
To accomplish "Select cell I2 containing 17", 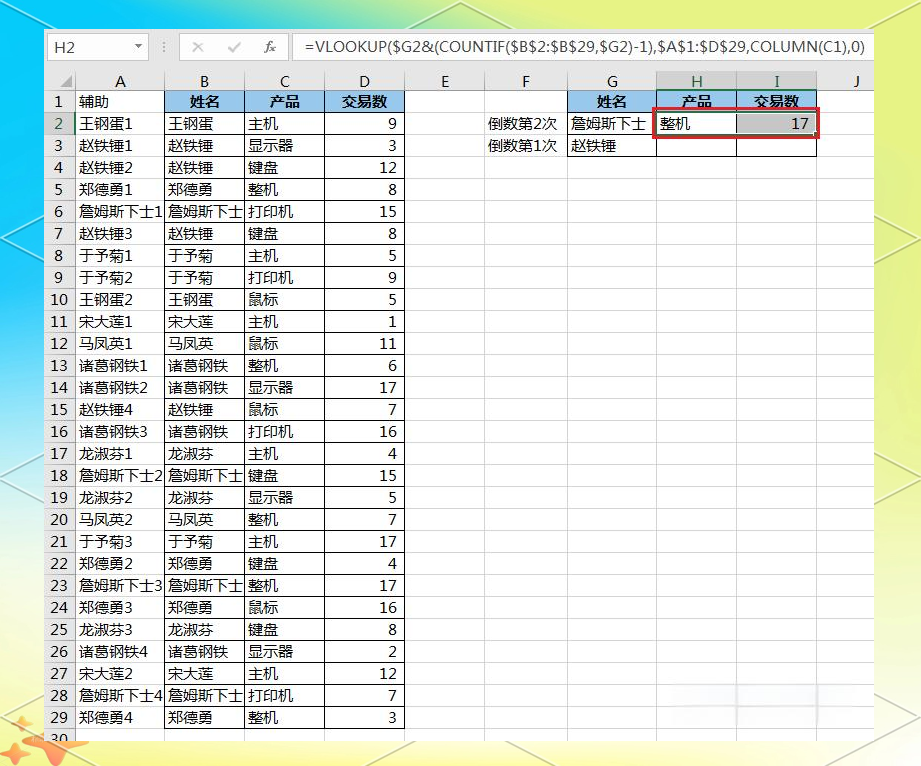I will pos(777,123).
